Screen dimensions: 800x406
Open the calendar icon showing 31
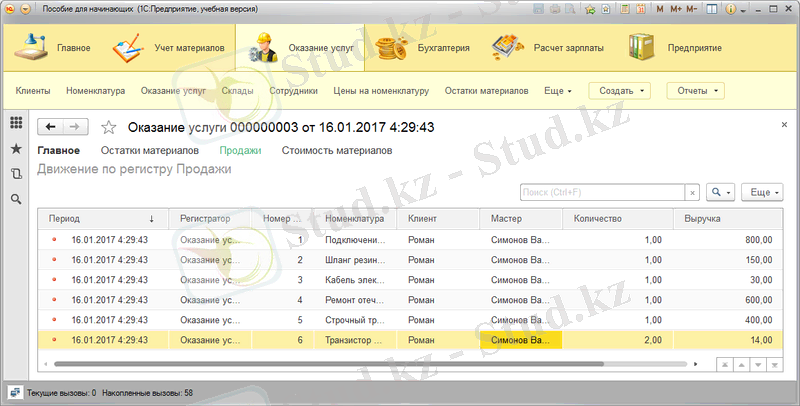640,9
